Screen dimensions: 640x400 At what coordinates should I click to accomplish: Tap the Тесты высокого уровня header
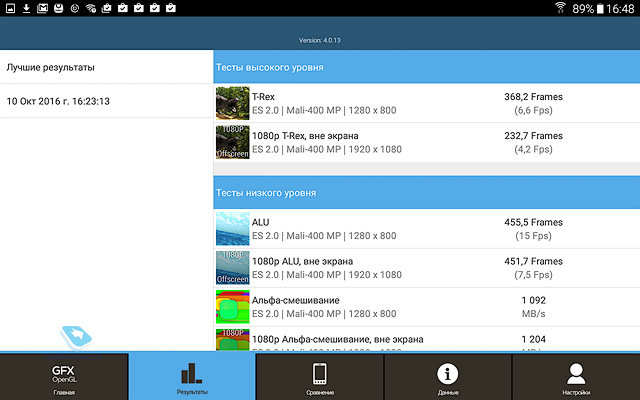point(426,67)
